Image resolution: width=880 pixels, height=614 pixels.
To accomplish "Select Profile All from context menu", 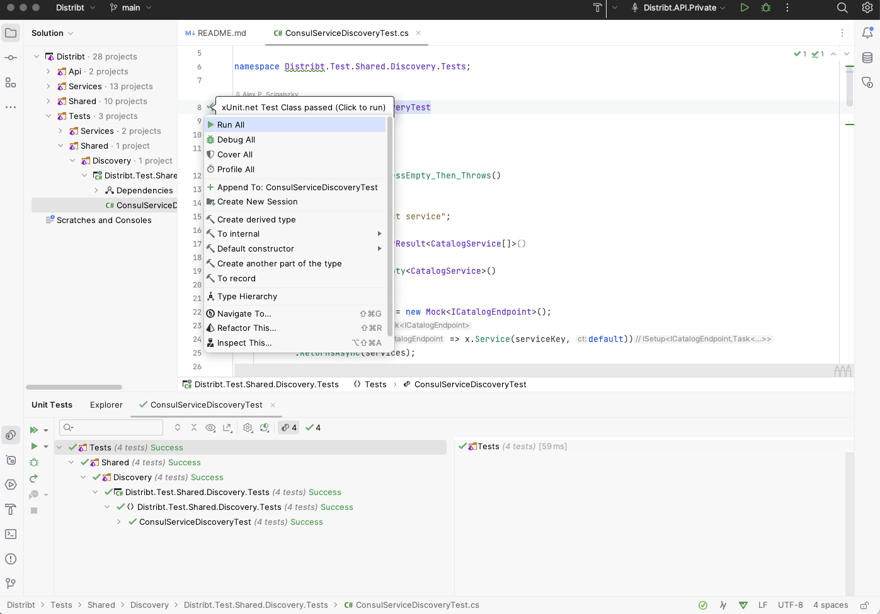I will point(296,169).
